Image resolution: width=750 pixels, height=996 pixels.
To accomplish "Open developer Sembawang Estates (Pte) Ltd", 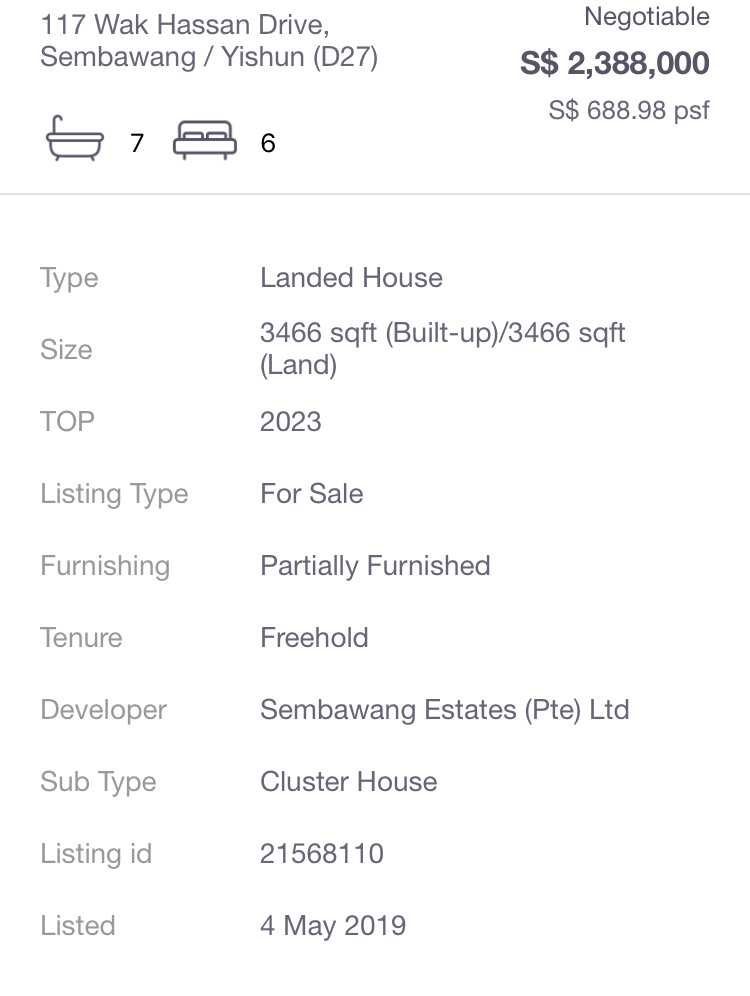I will [444, 710].
